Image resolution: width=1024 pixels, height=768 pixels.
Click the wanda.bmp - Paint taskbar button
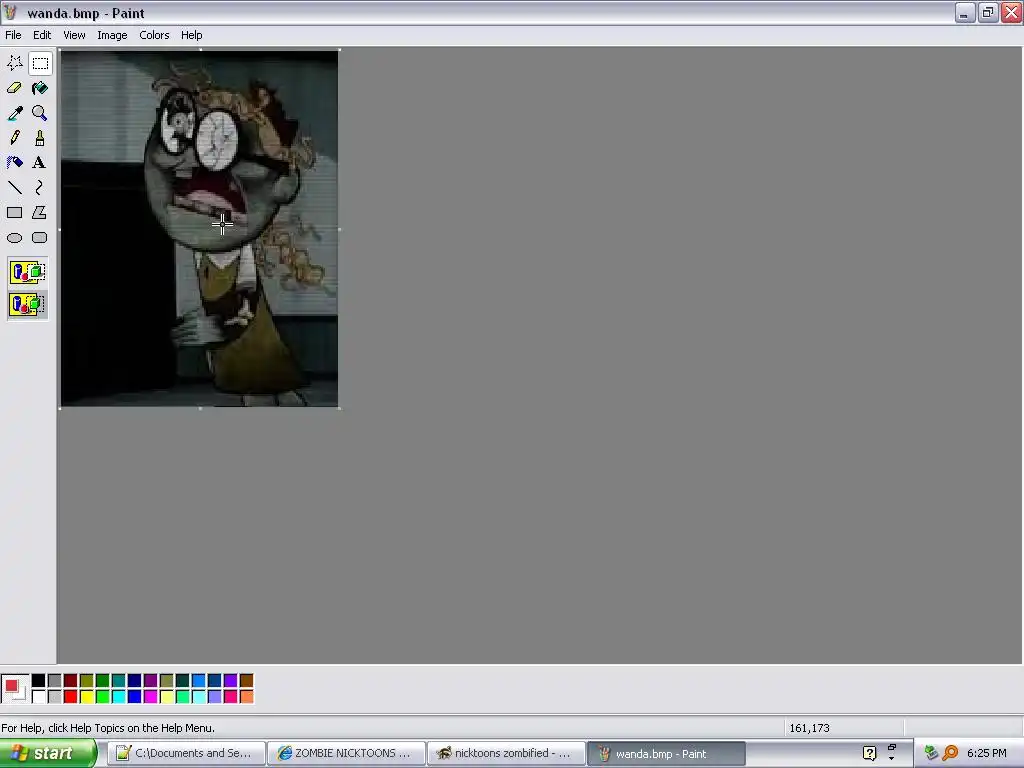tap(666, 754)
